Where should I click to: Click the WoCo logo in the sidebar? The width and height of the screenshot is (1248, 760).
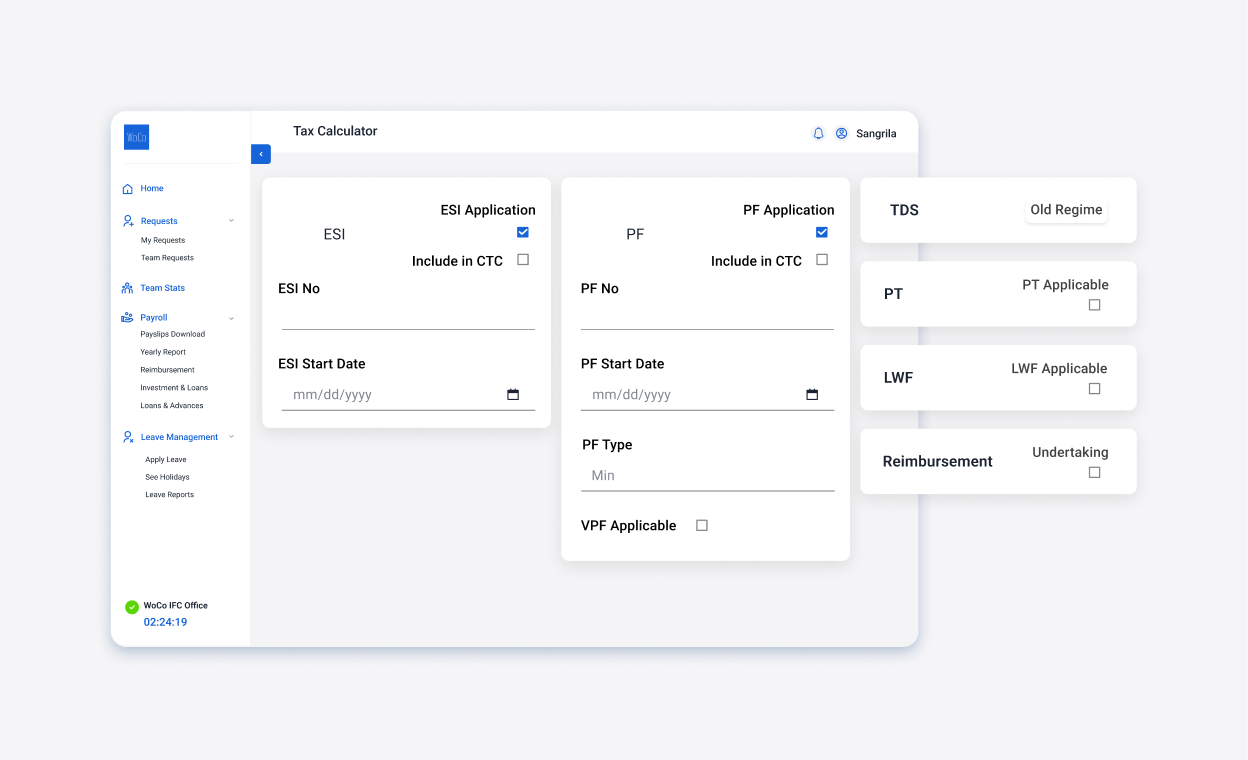(x=136, y=137)
